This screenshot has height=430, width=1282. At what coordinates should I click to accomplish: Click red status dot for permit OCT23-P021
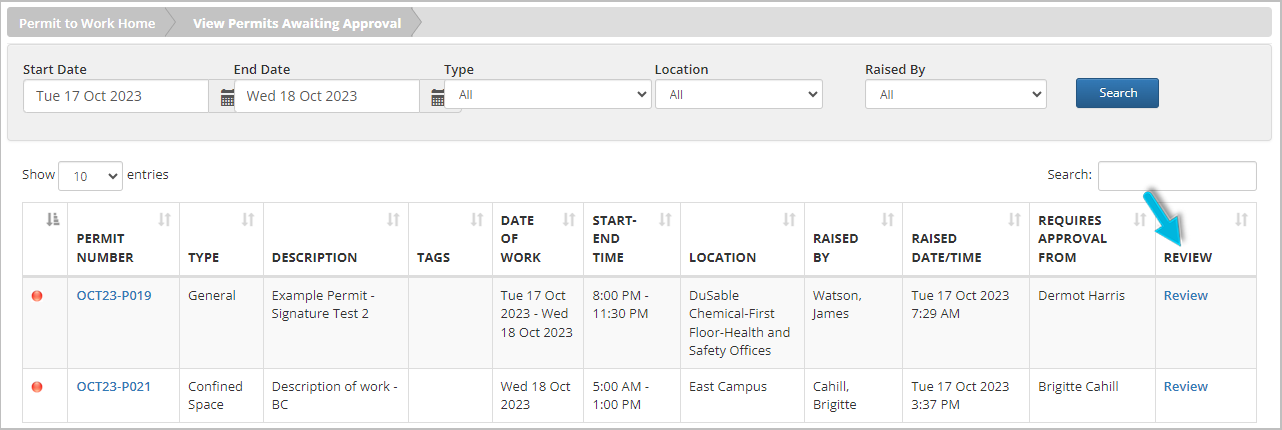(x=38, y=387)
